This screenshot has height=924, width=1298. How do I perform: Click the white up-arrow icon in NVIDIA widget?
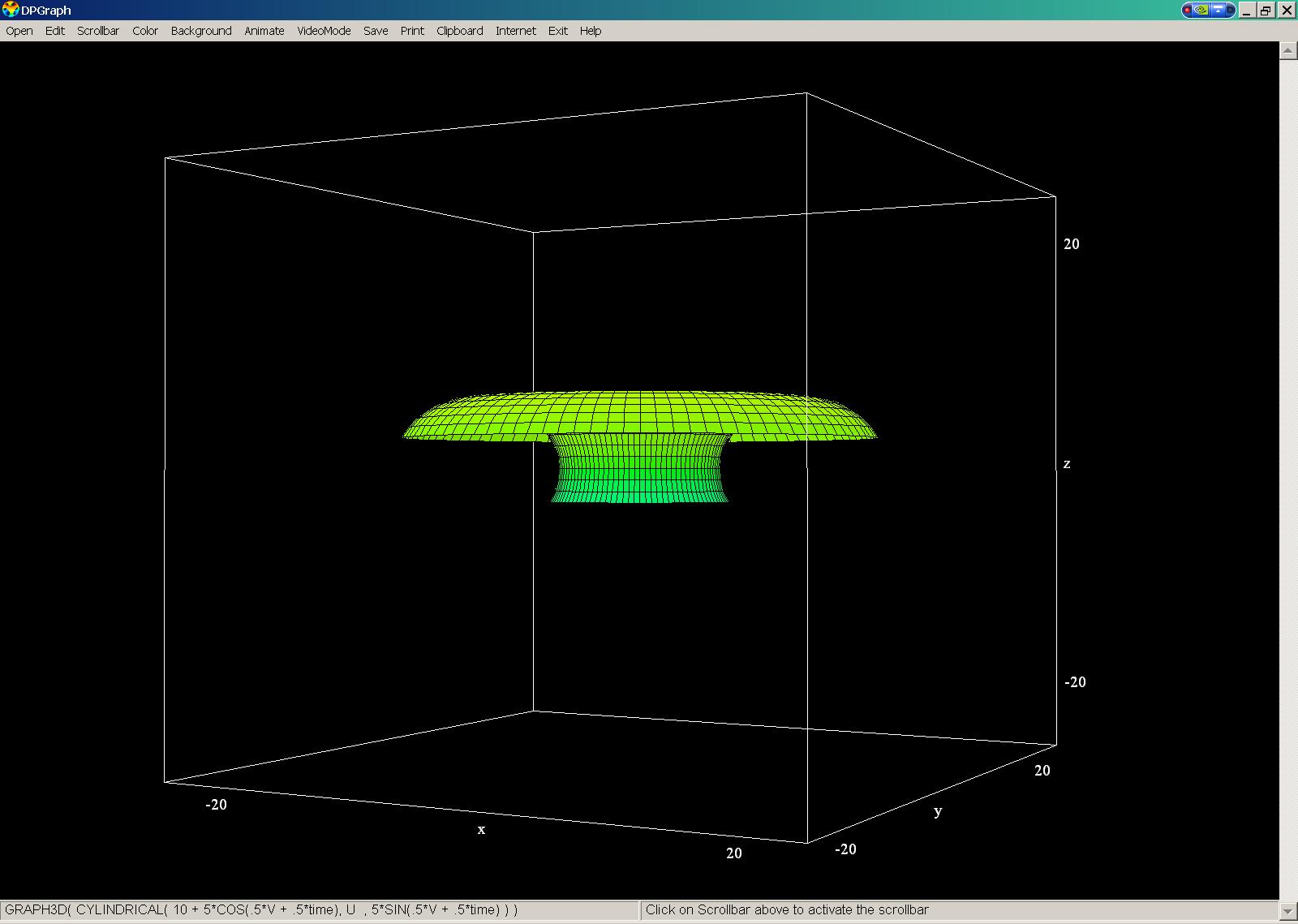pyautogui.click(x=1217, y=10)
